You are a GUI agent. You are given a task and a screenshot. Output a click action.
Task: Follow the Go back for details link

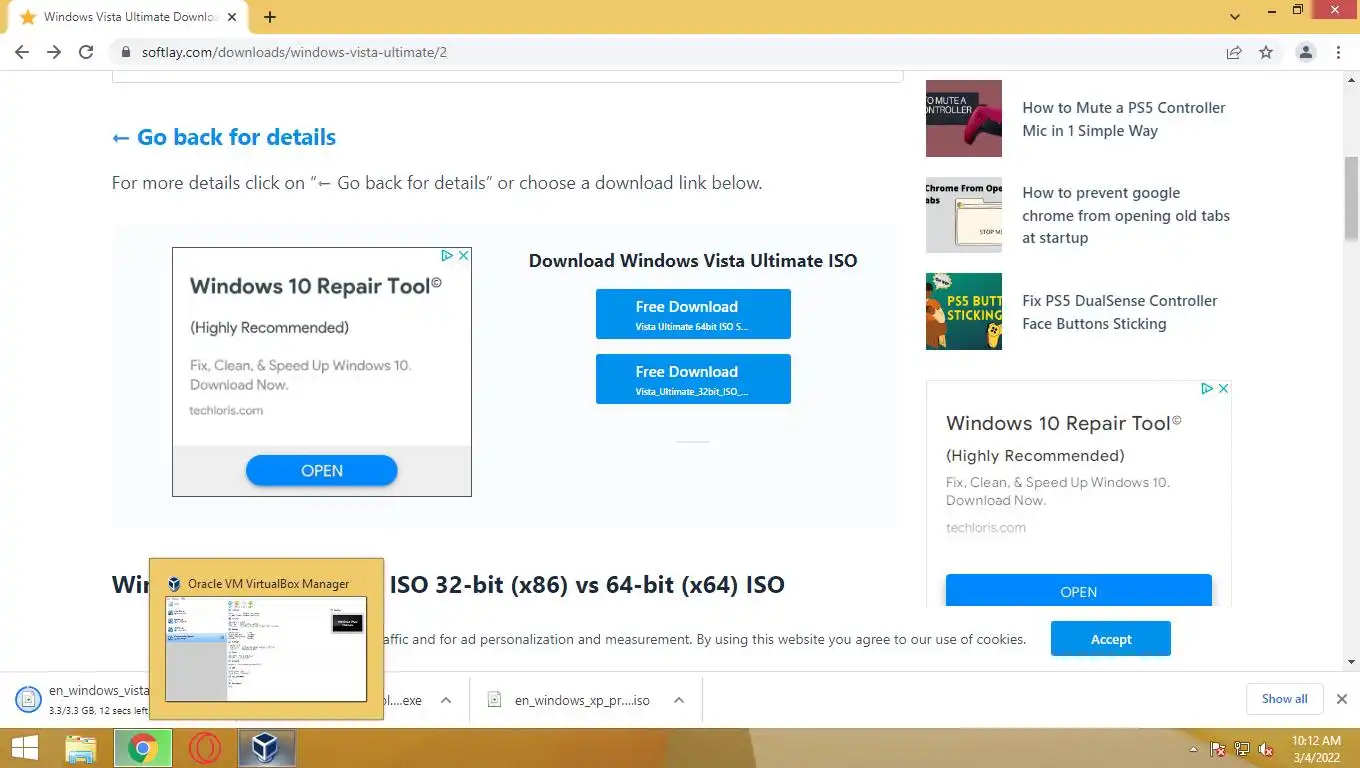(224, 137)
